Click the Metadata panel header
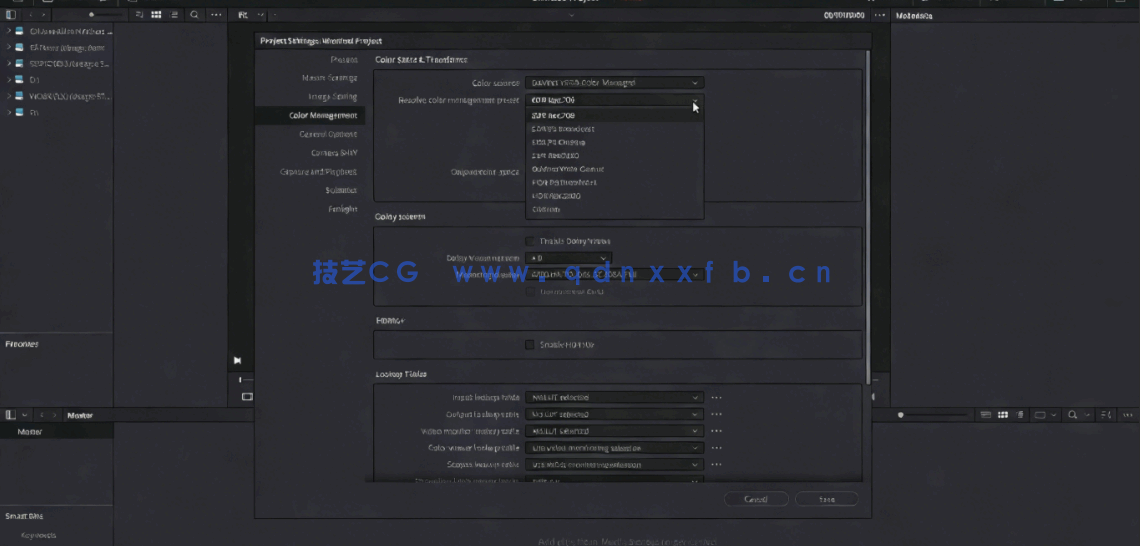 [915, 15]
